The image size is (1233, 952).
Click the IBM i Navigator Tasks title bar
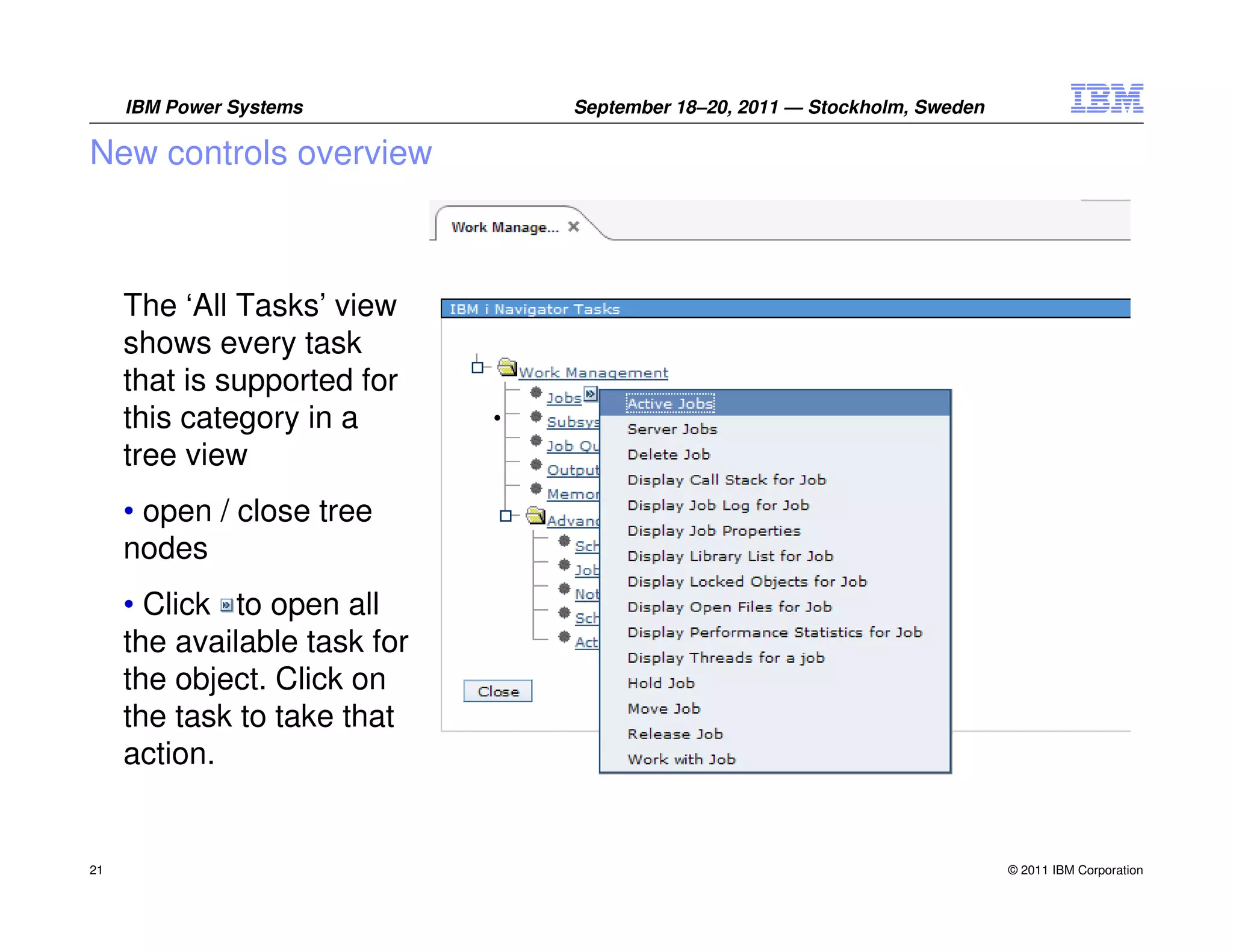pyautogui.click(x=786, y=309)
